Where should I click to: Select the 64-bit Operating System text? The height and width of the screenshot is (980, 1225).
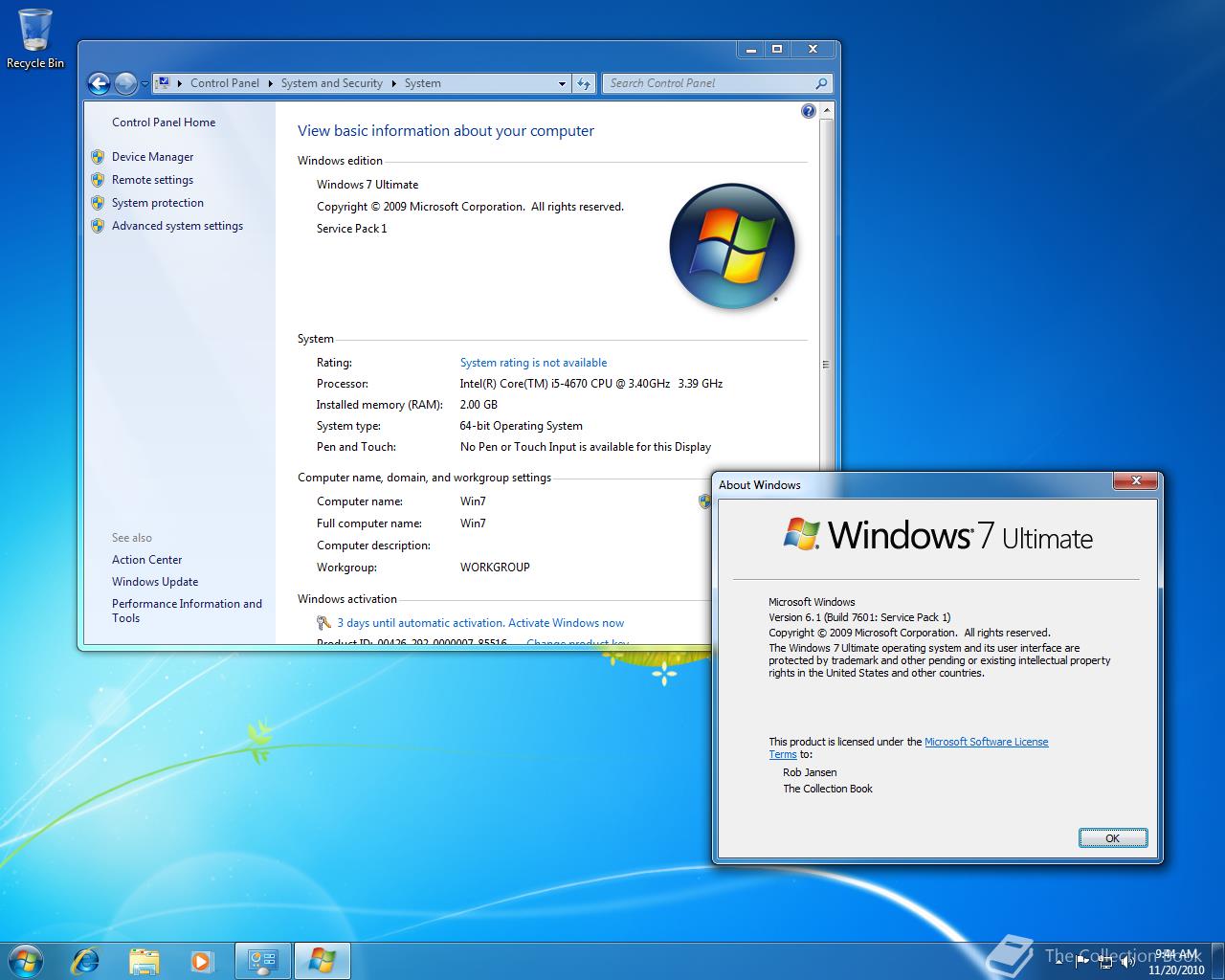coord(522,426)
